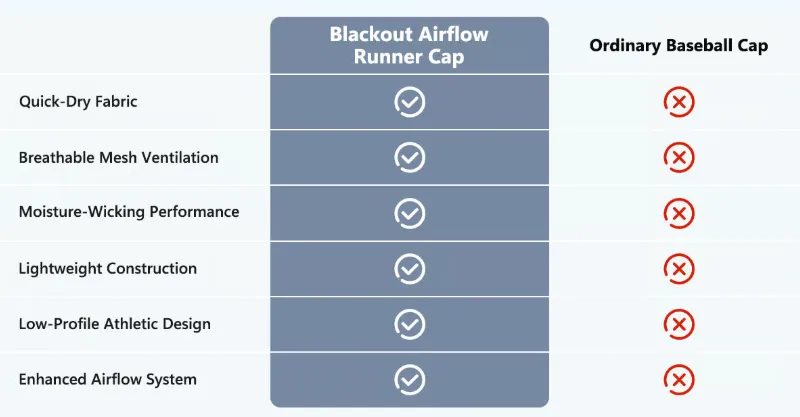Select the Ordinary Baseball Cap column header
The height and width of the screenshot is (417, 800).
click(679, 45)
